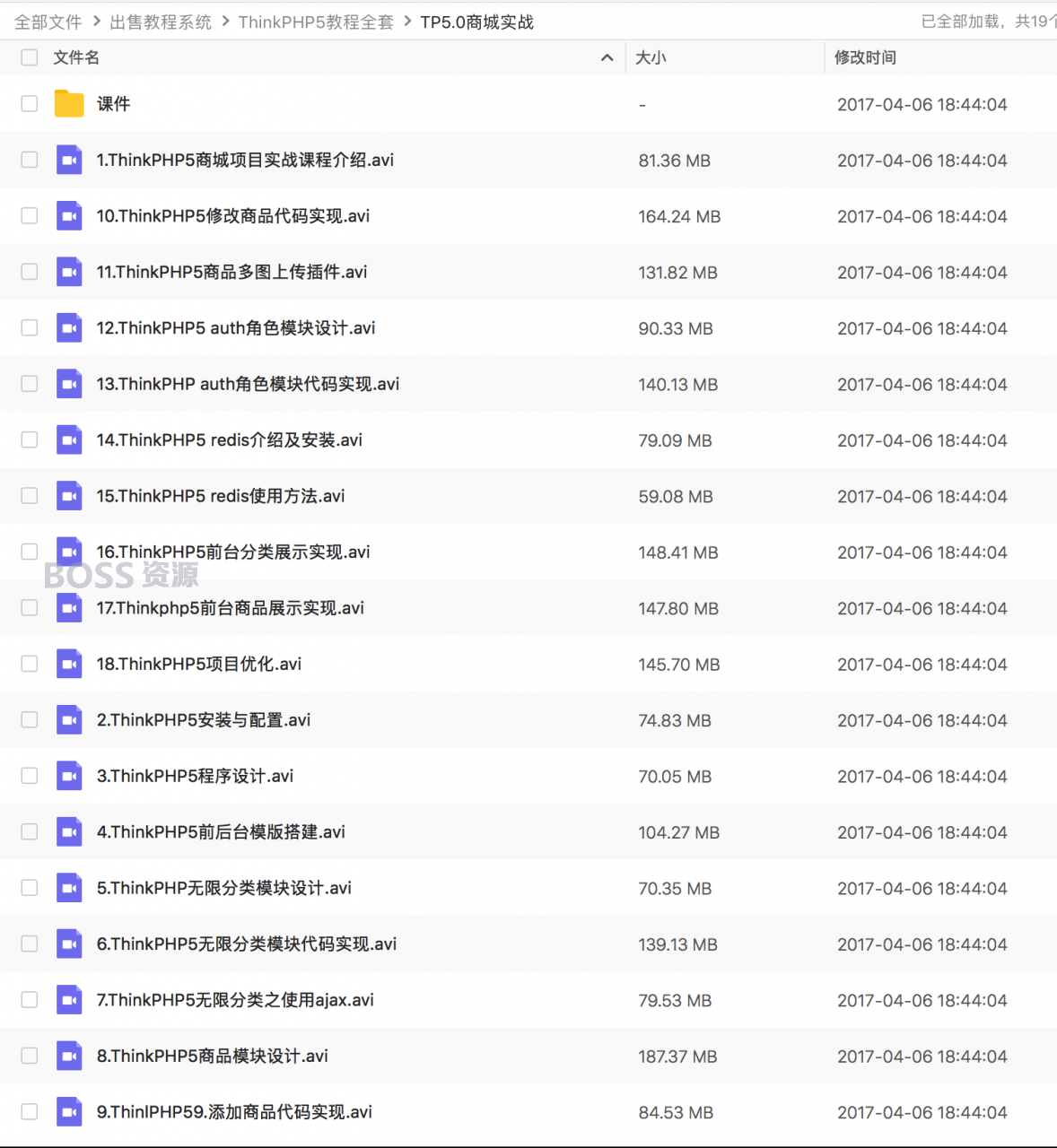Toggle the select-all checkbox beside 文件名

point(30,57)
